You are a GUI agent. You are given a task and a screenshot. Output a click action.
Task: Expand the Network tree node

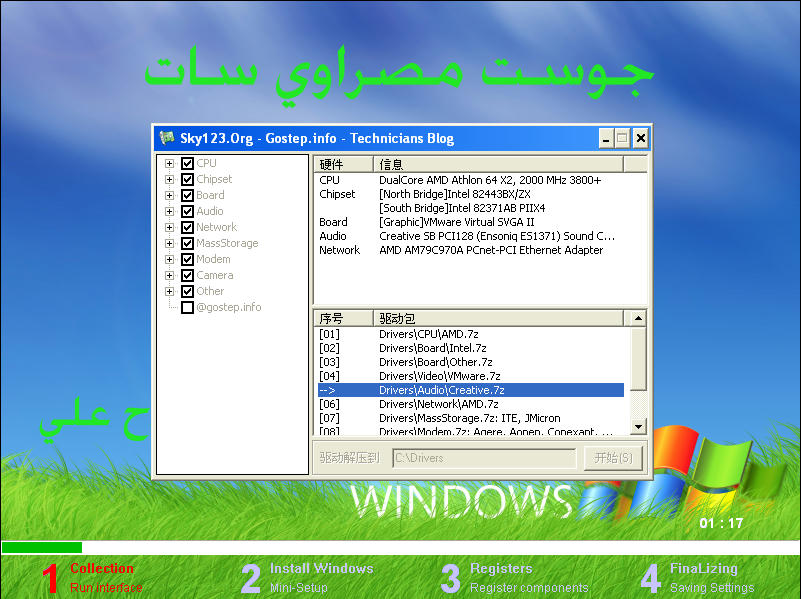coord(169,227)
